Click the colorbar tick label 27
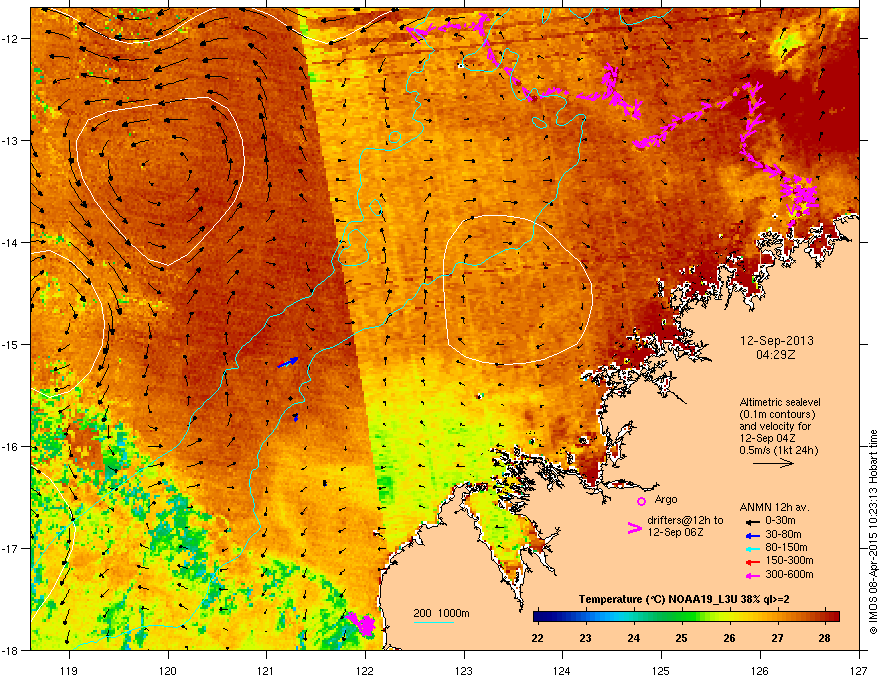The image size is (880, 680). click(x=777, y=638)
